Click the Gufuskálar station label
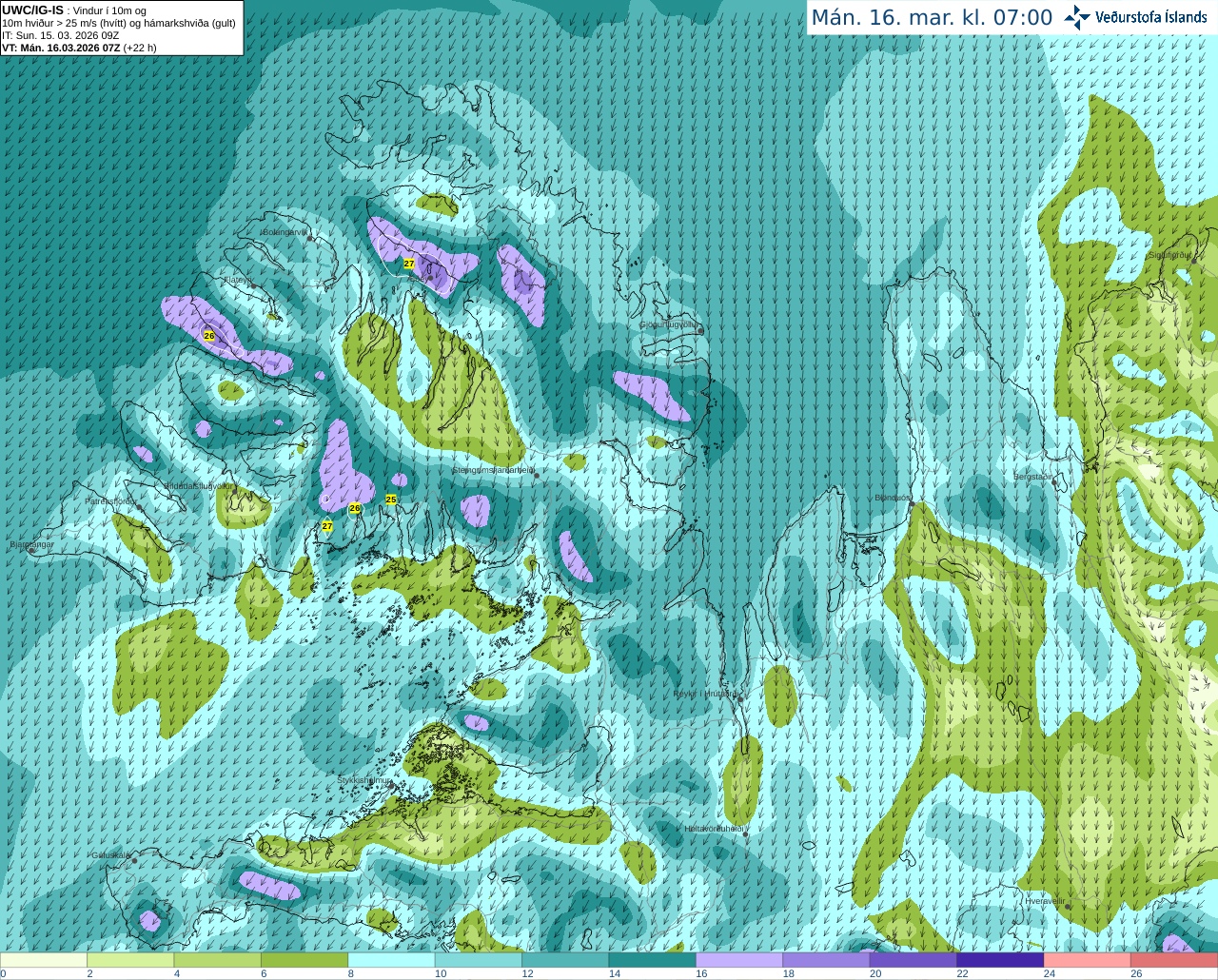1218x980 pixels. 110,855
